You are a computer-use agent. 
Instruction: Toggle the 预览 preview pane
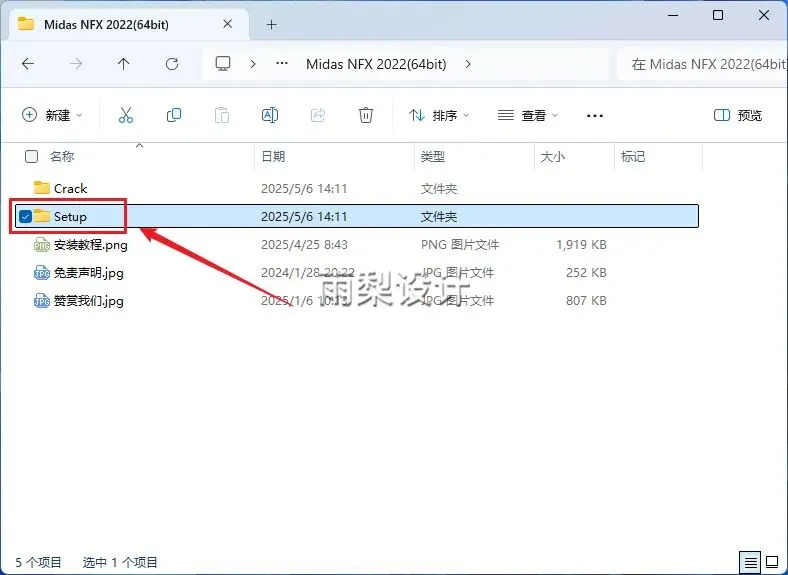[738, 115]
